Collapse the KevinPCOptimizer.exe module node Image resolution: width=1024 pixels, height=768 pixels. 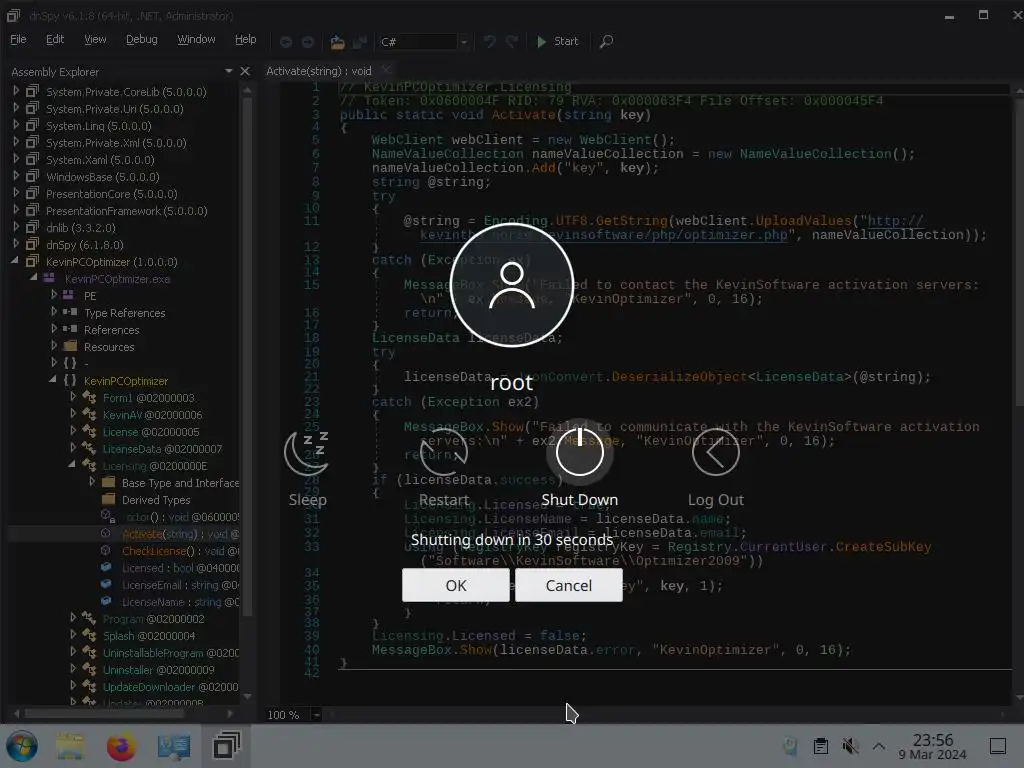[34, 278]
